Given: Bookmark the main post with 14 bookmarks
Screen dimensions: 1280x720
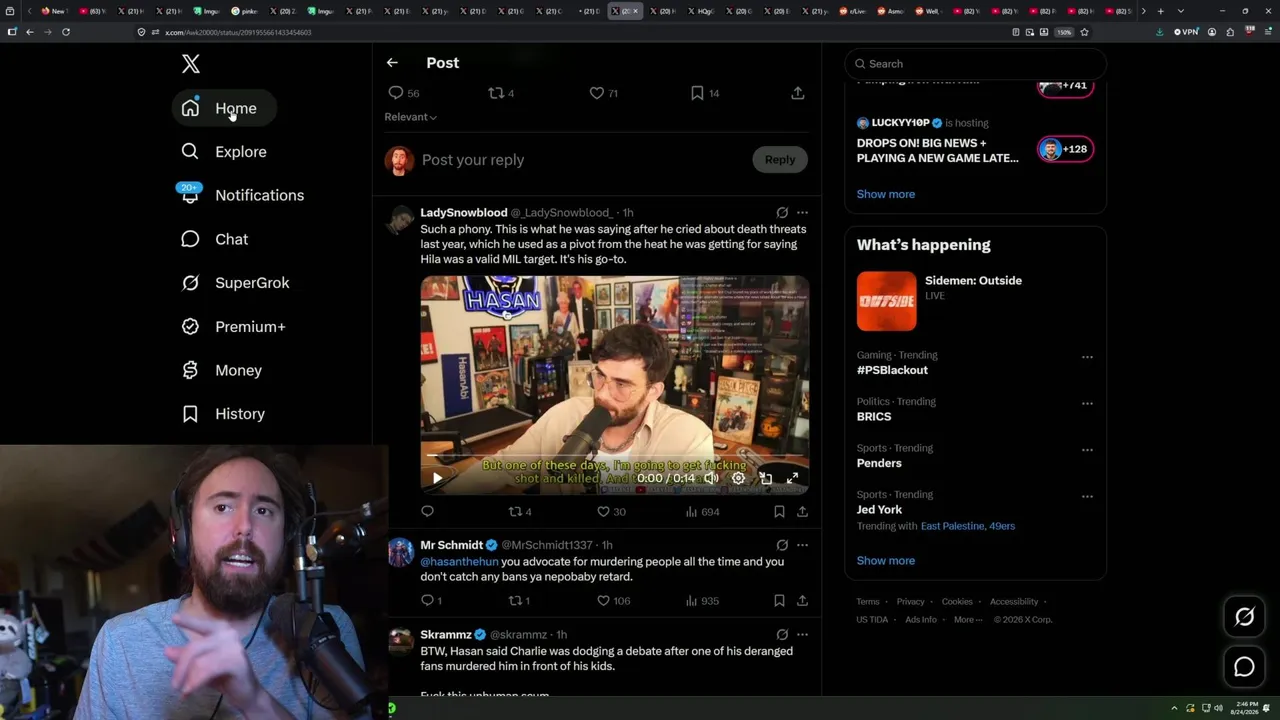Looking at the screenshot, I should pyautogui.click(x=705, y=93).
